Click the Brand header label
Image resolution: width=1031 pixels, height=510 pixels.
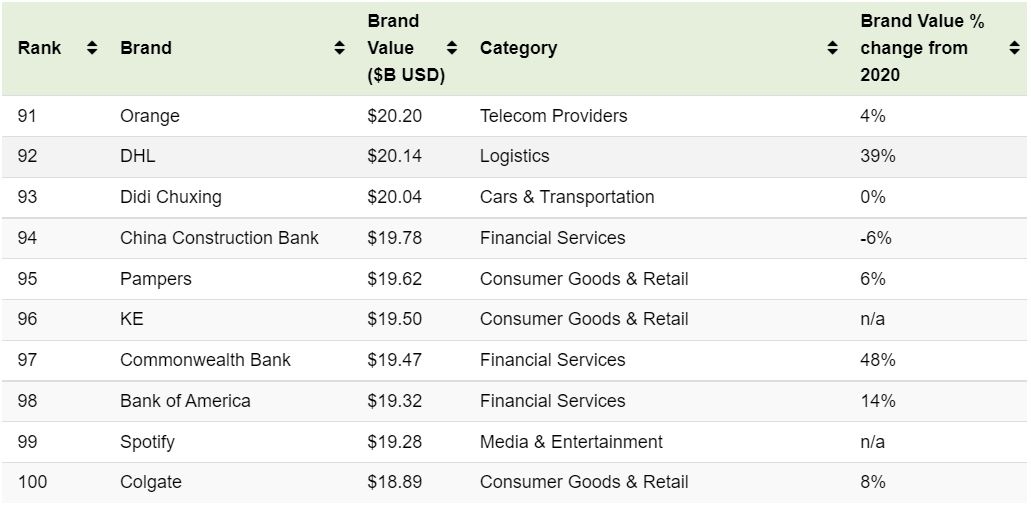coord(146,48)
